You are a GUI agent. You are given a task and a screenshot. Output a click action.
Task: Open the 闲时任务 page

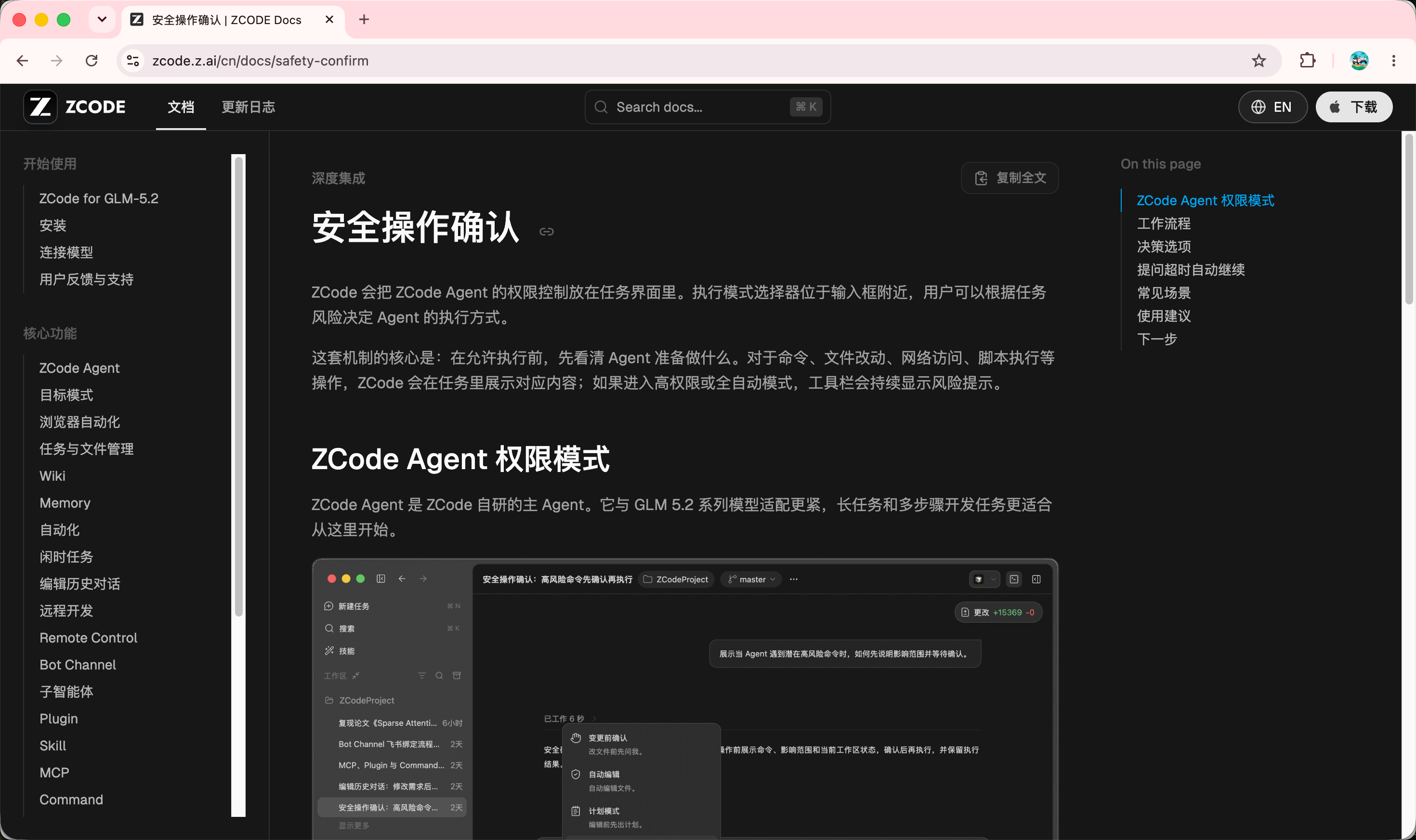(66, 557)
